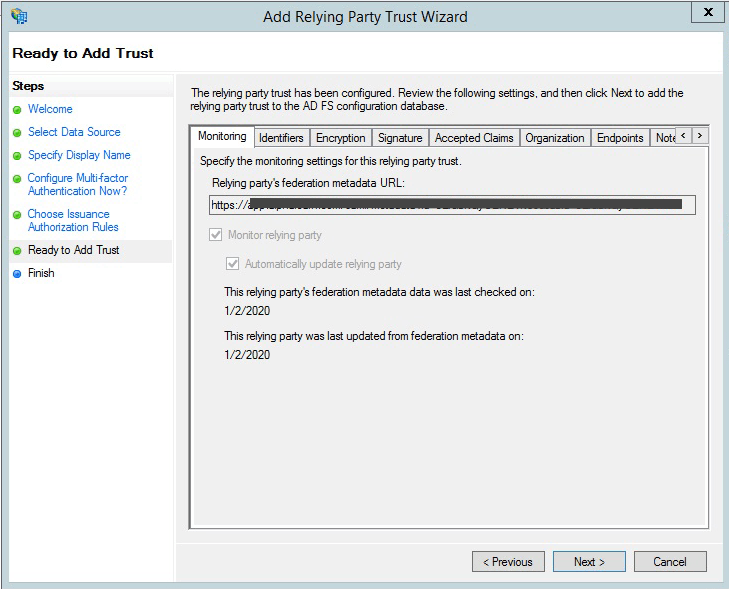Open the Endpoints tab
The height and width of the screenshot is (589, 729).
coord(620,138)
